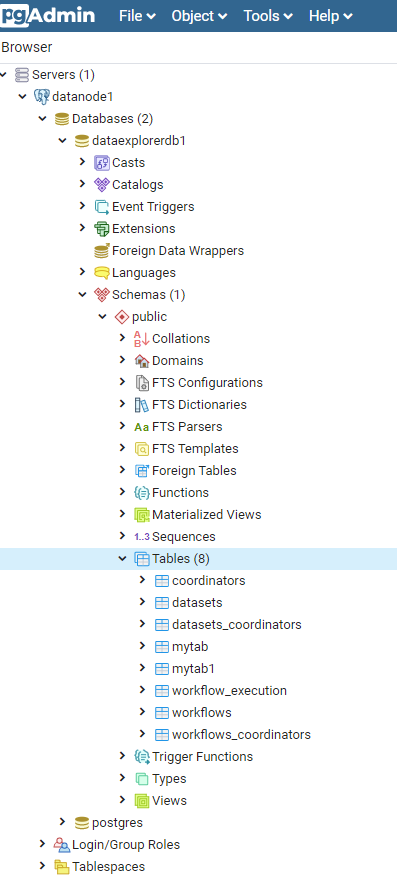Viewport: 397px width, 879px height.
Task: Click the Extensions node icon
Action: [101, 229]
